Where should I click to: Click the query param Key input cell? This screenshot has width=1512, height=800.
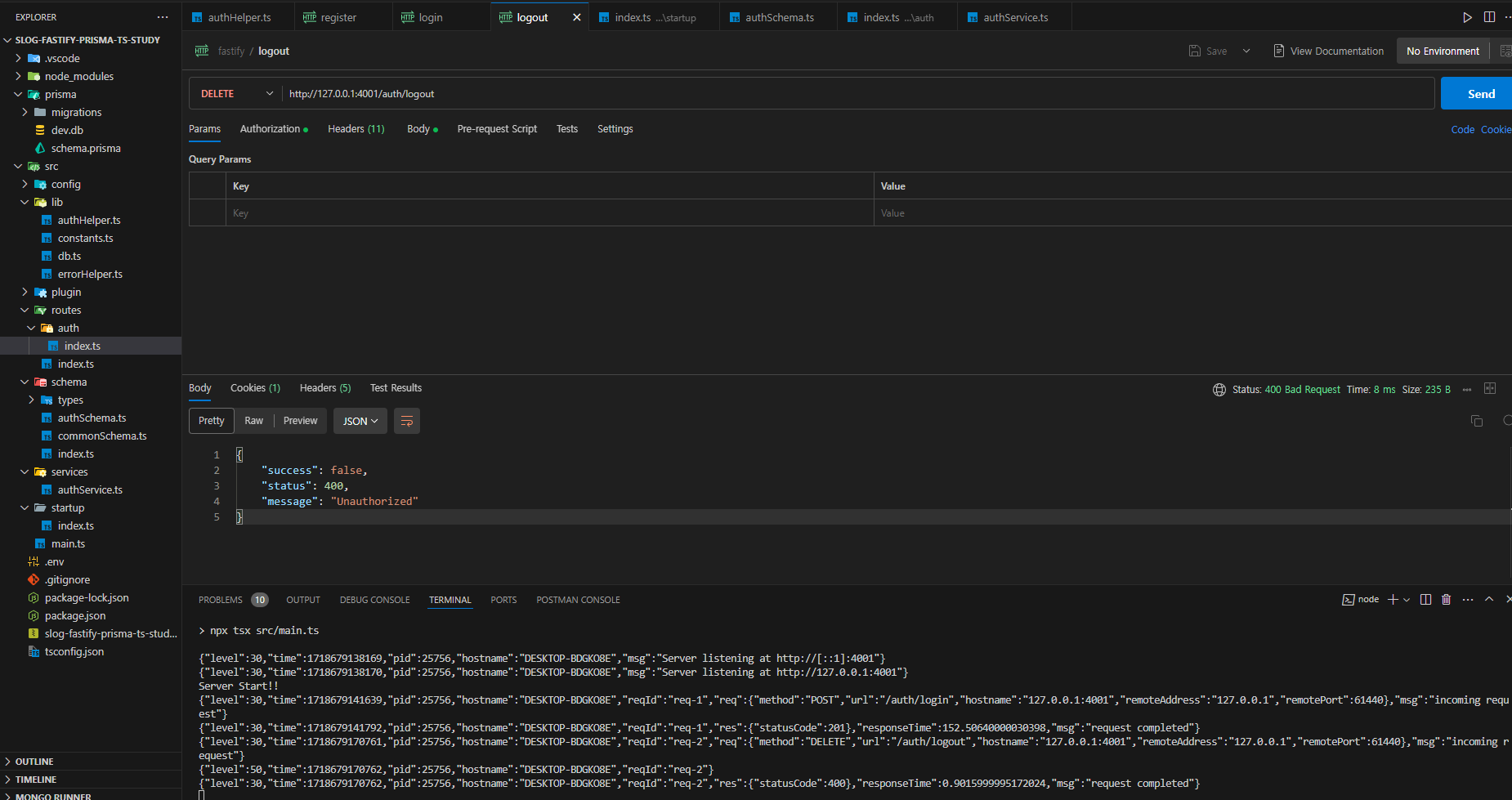click(549, 213)
